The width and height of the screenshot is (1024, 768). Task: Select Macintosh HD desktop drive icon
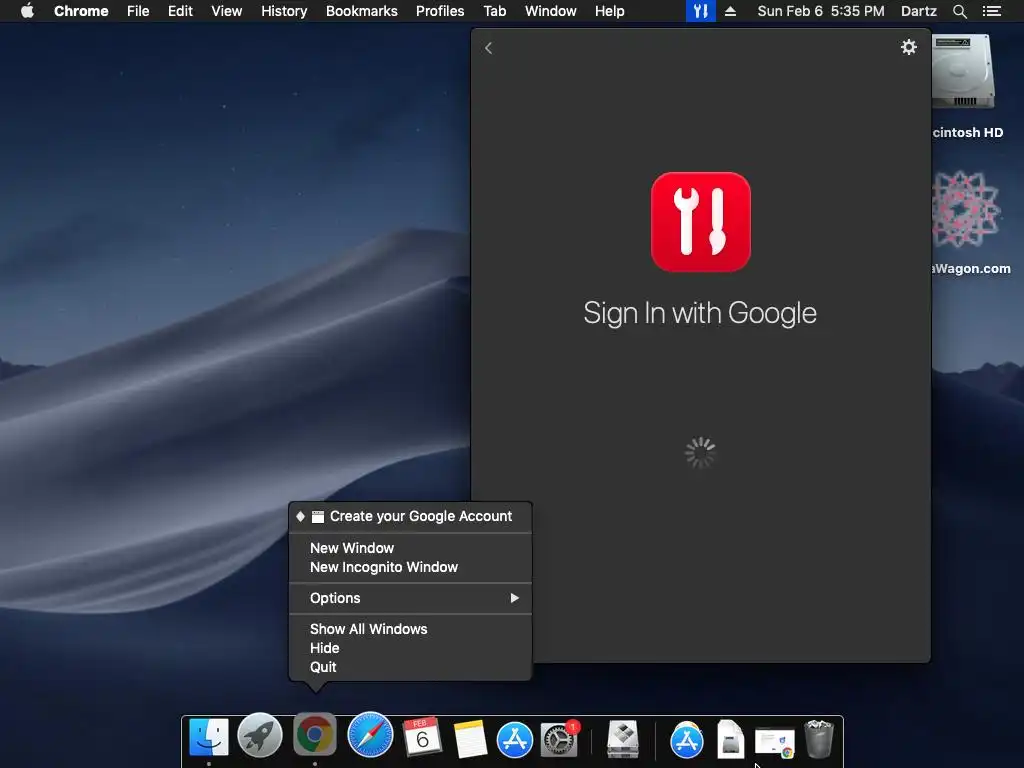[965, 72]
